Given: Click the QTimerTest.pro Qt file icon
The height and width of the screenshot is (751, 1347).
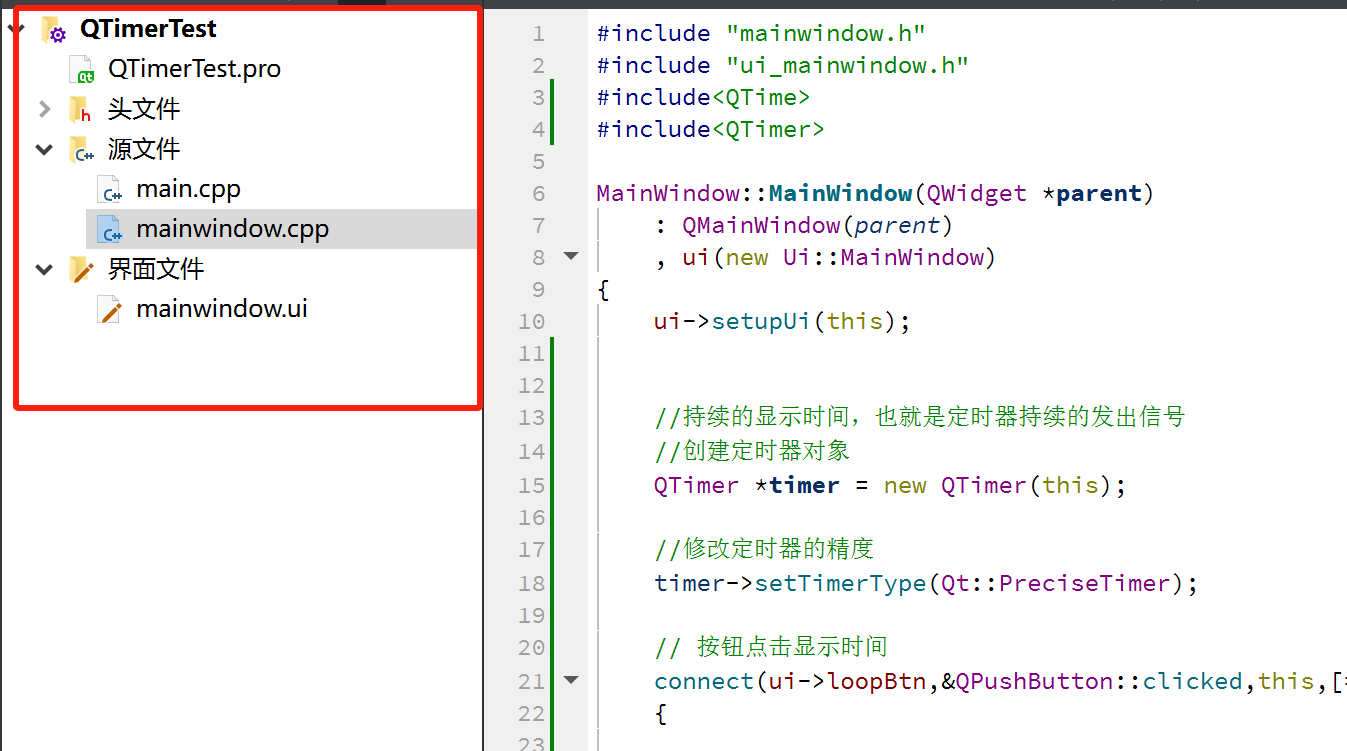Looking at the screenshot, I should tap(82, 69).
